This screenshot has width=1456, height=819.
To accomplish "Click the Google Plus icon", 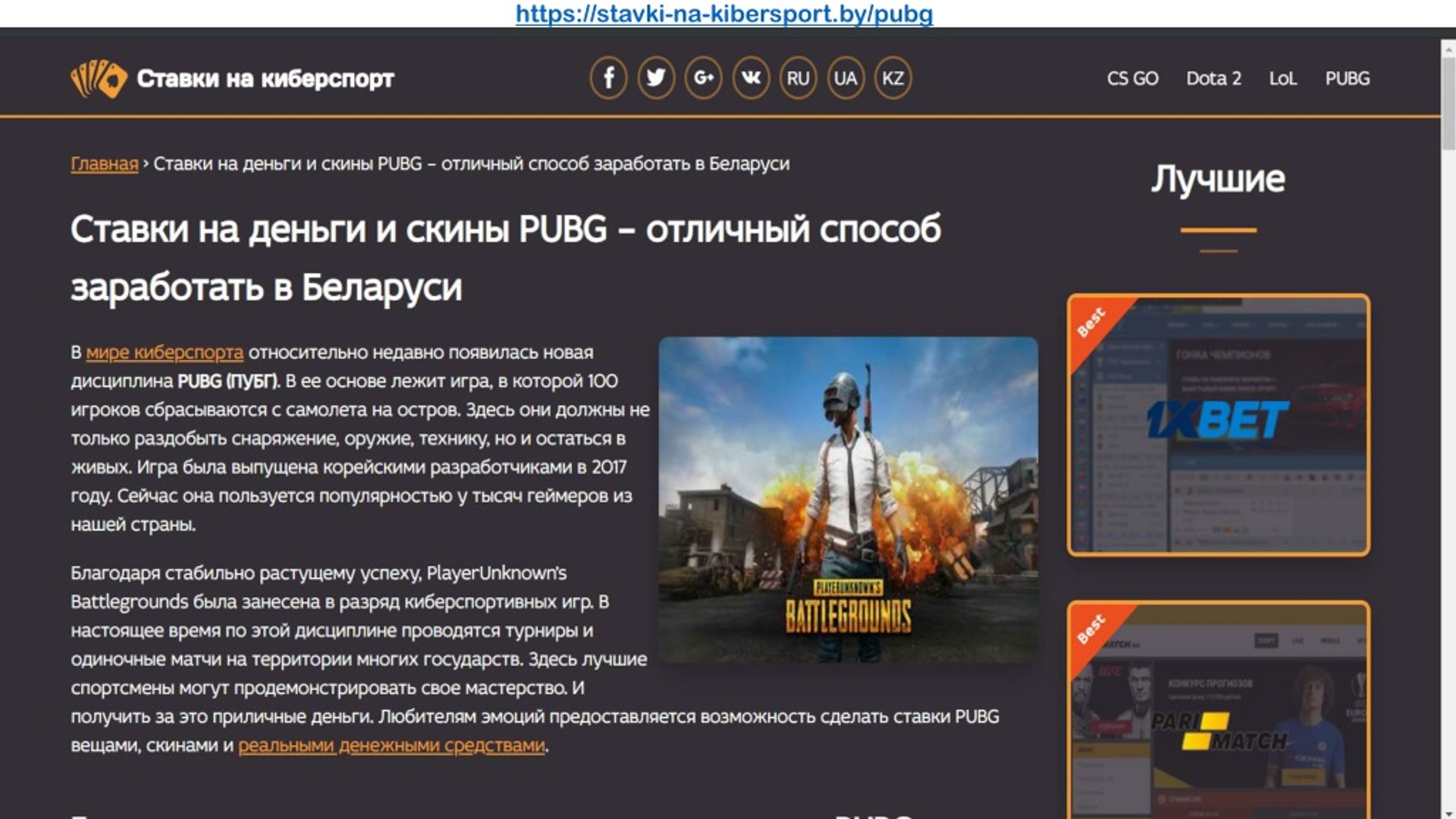I will point(704,78).
